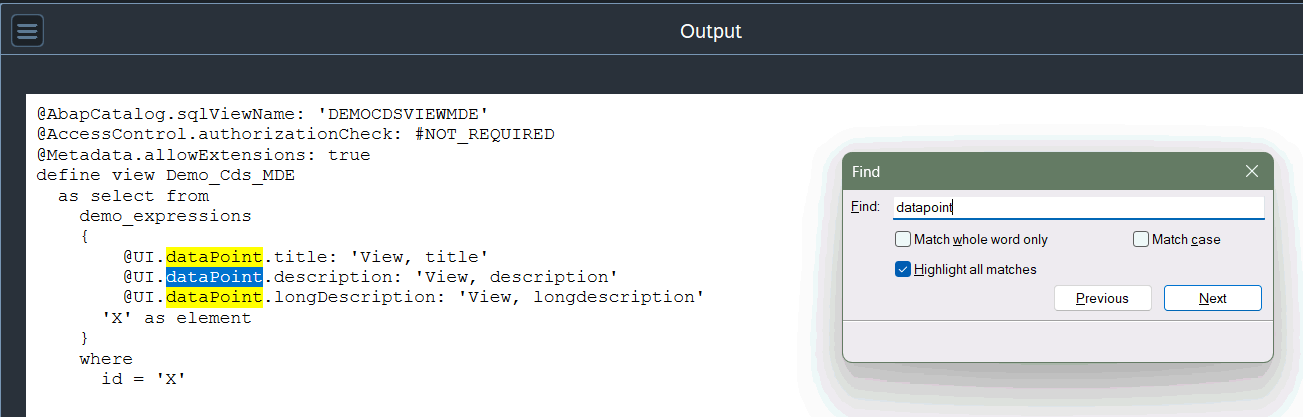
Task: Disable the Highlight all matches checkbox
Action: (903, 269)
